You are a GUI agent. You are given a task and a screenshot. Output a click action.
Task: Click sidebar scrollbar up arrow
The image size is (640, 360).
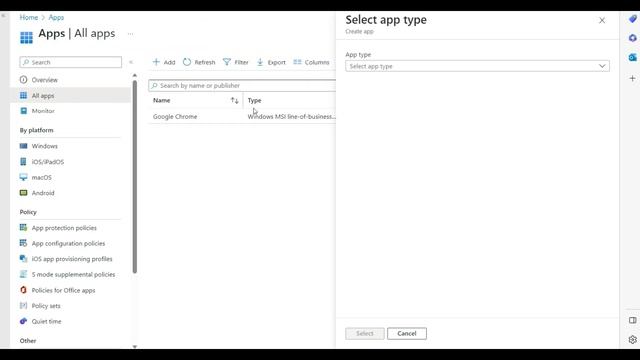point(135,76)
